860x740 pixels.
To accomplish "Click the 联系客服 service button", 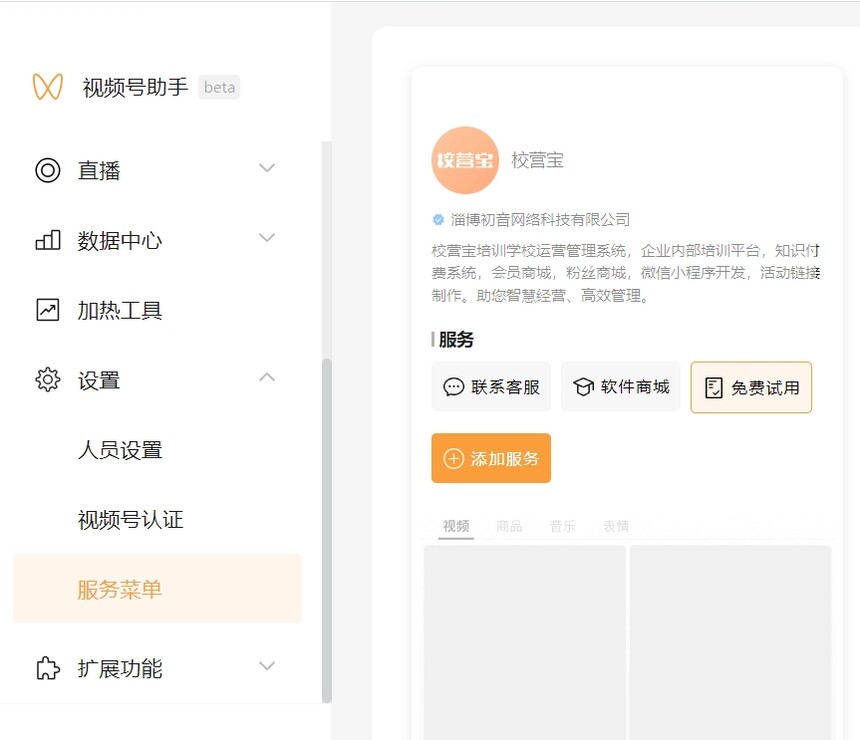I will click(491, 387).
